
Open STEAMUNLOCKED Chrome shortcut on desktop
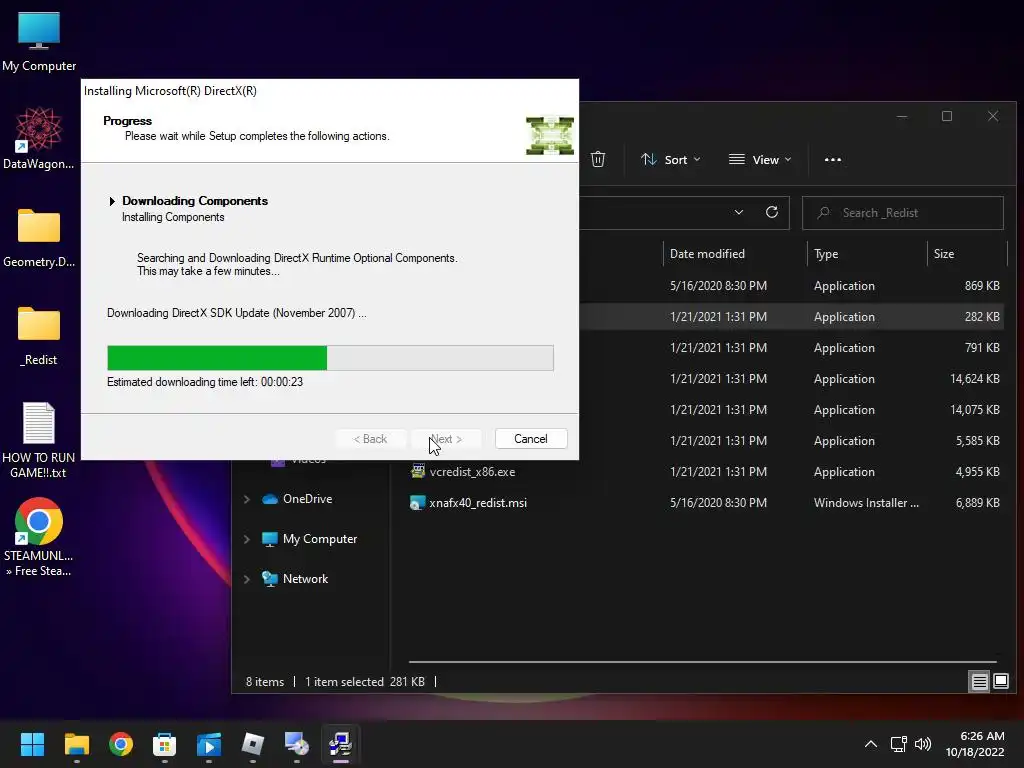coord(39,537)
